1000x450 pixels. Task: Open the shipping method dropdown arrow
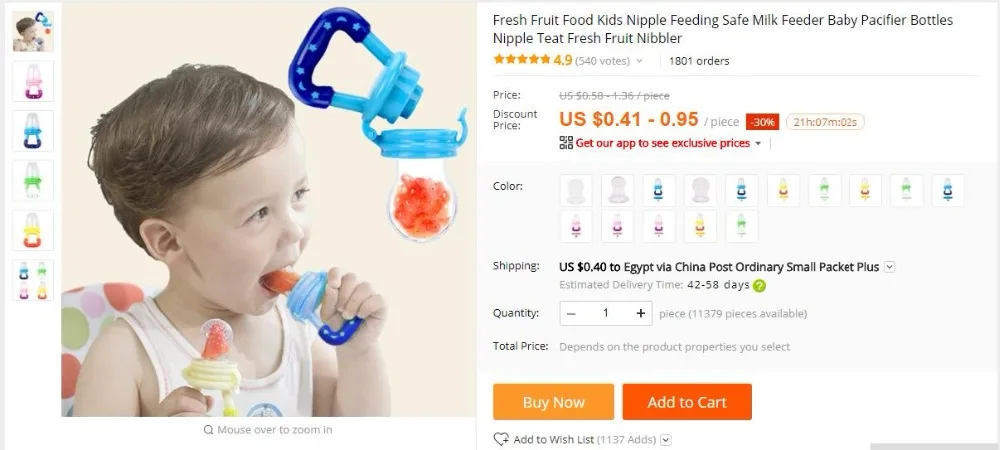point(889,266)
